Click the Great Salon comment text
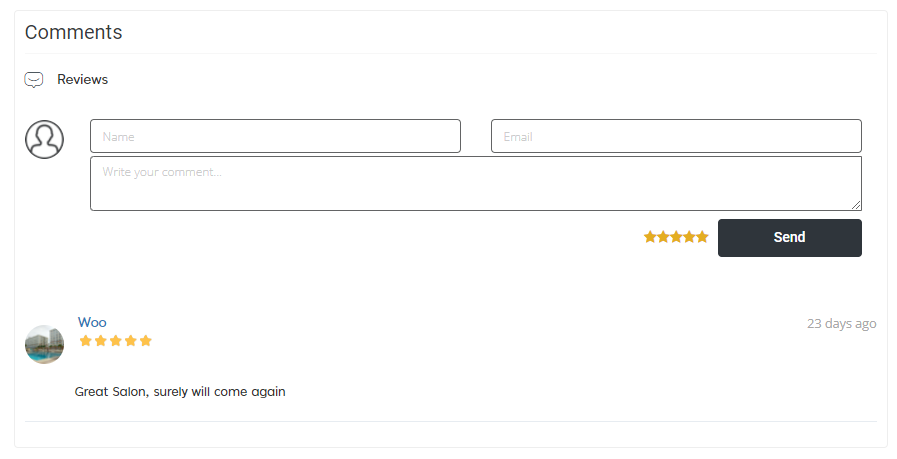897x459 pixels. [180, 392]
